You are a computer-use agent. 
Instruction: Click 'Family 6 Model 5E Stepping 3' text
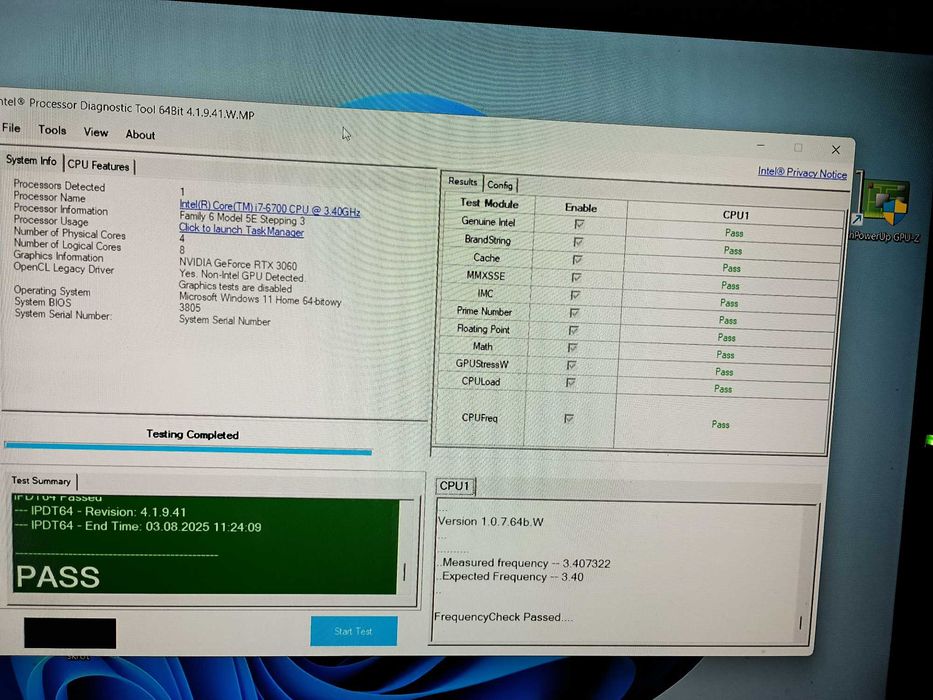(x=242, y=218)
